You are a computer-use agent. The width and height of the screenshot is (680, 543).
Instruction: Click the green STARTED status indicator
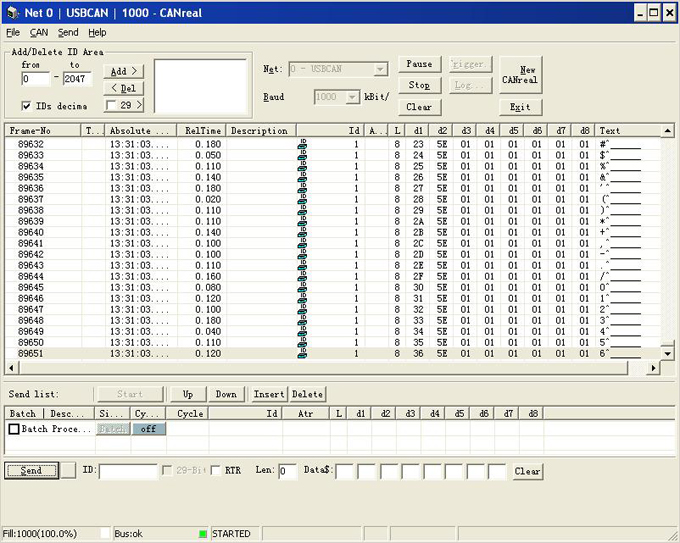click(x=203, y=534)
